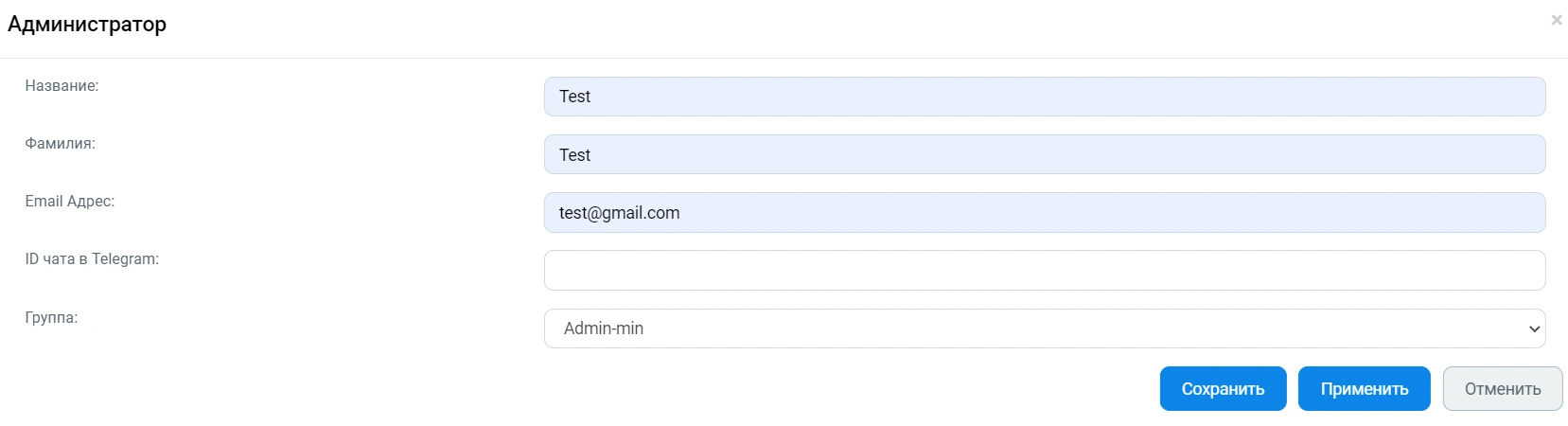This screenshot has height=426, width=1568.
Task: Close the Администратор dialog with the X
Action: pos(1557,20)
